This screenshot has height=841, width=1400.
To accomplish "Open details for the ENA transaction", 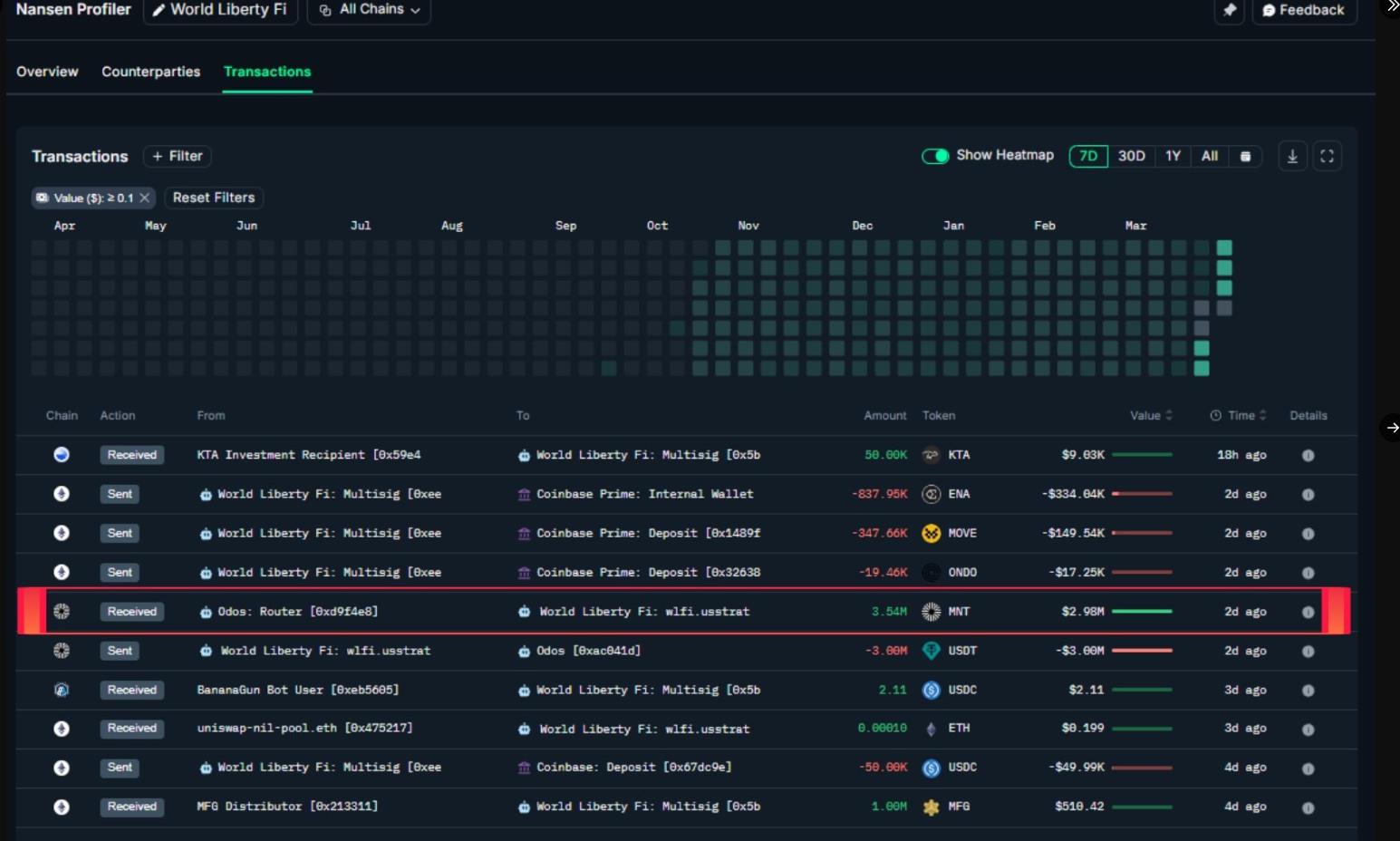I will click(1308, 494).
